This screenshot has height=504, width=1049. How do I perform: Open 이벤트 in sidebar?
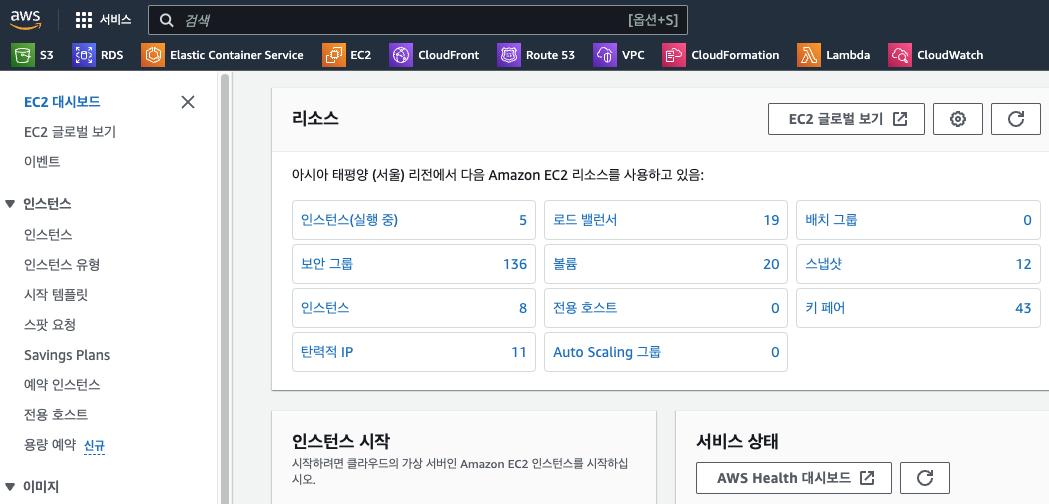click(41, 161)
